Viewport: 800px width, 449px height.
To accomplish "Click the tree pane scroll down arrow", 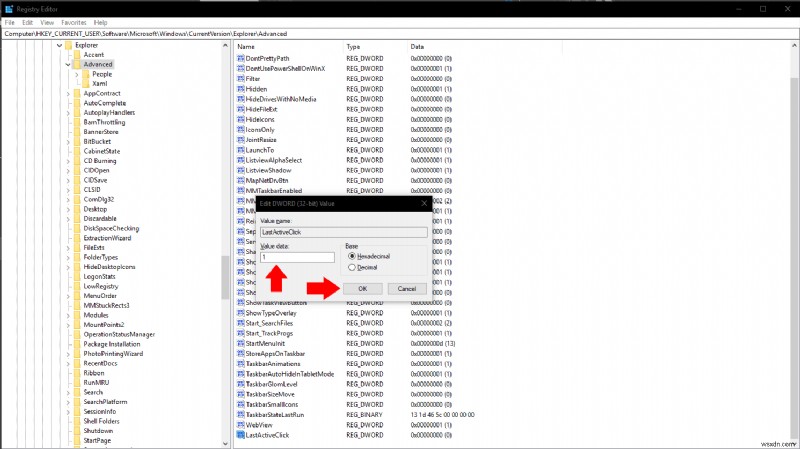I will click(x=226, y=443).
